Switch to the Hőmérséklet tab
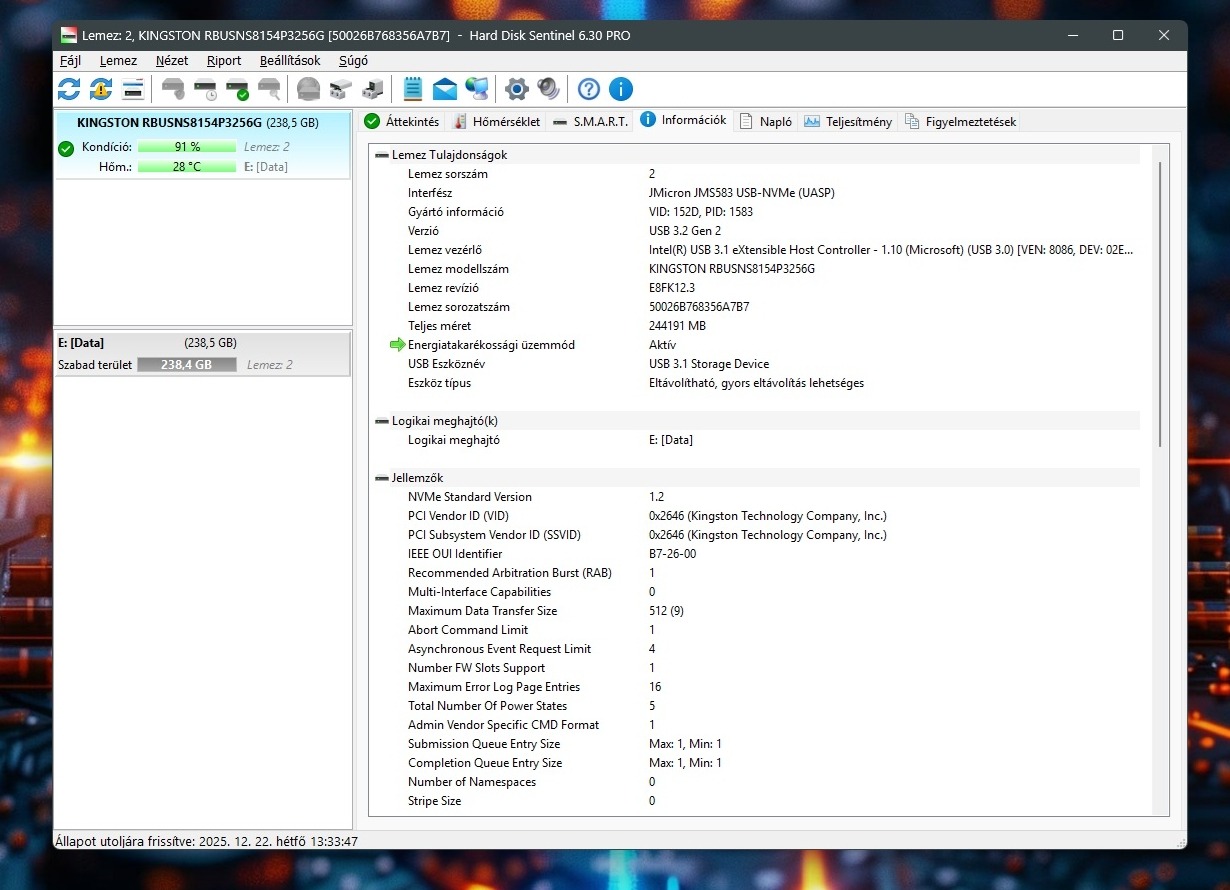 (496, 122)
